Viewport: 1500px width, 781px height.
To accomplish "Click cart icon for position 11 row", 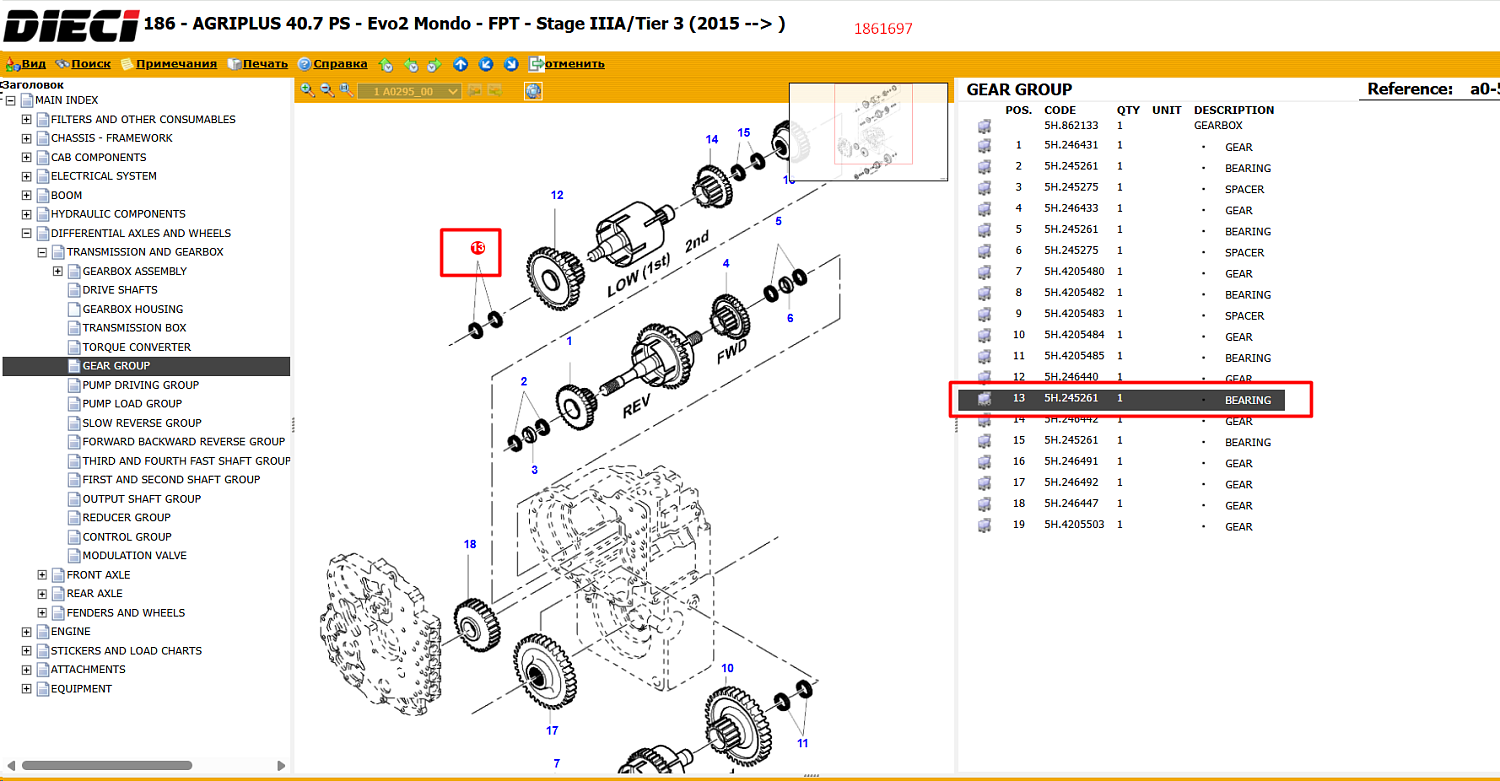I will pyautogui.click(x=984, y=357).
